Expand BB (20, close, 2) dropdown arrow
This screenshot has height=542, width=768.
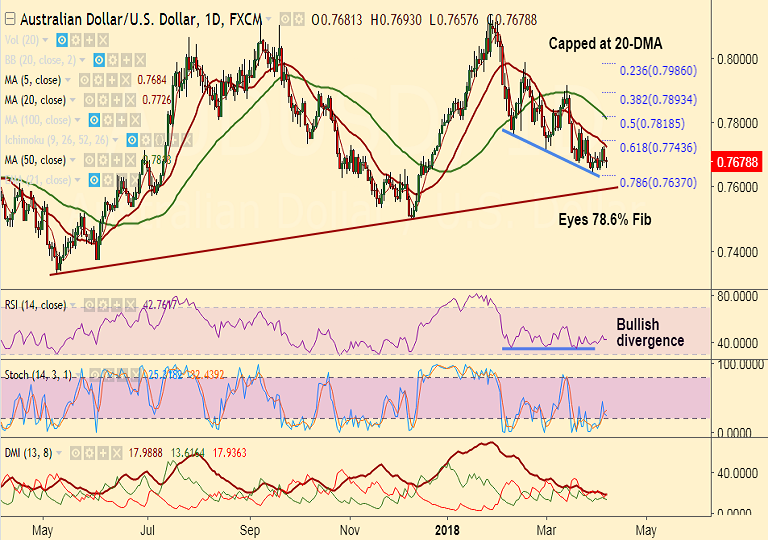point(82,60)
